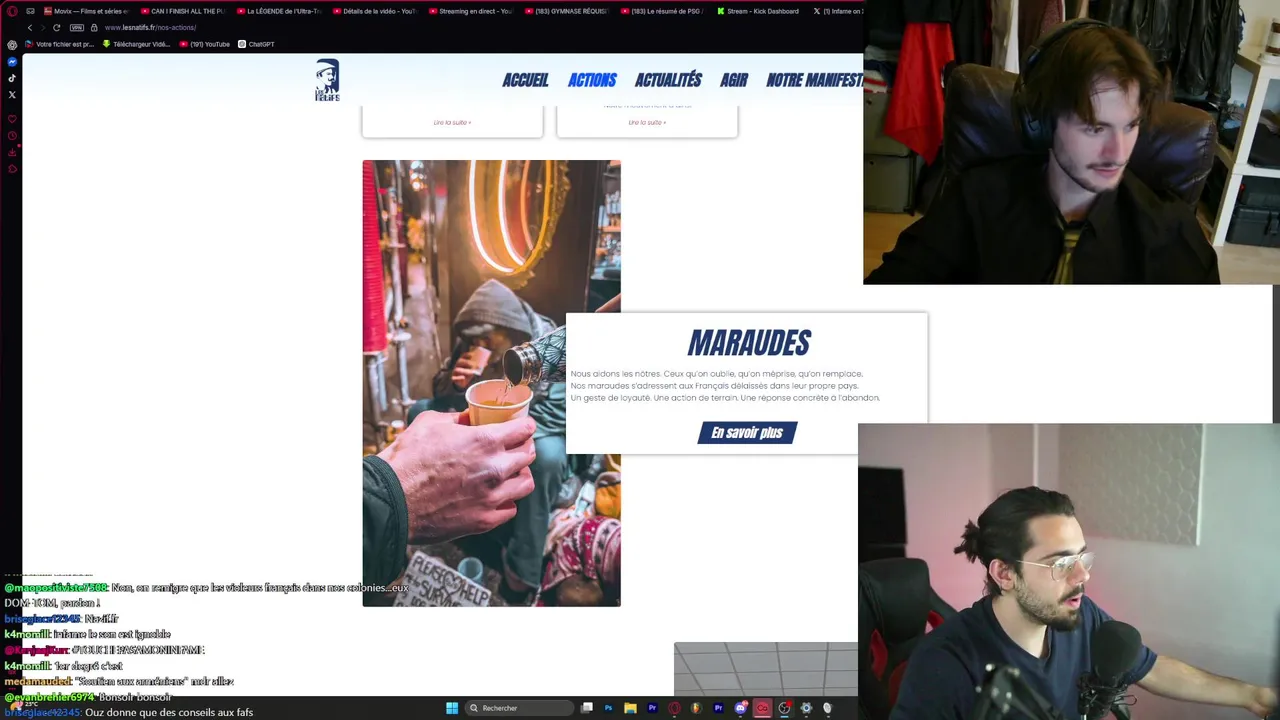Click Les Natifs logo in site header
Viewport: 1280px width, 720px height.
click(x=327, y=80)
